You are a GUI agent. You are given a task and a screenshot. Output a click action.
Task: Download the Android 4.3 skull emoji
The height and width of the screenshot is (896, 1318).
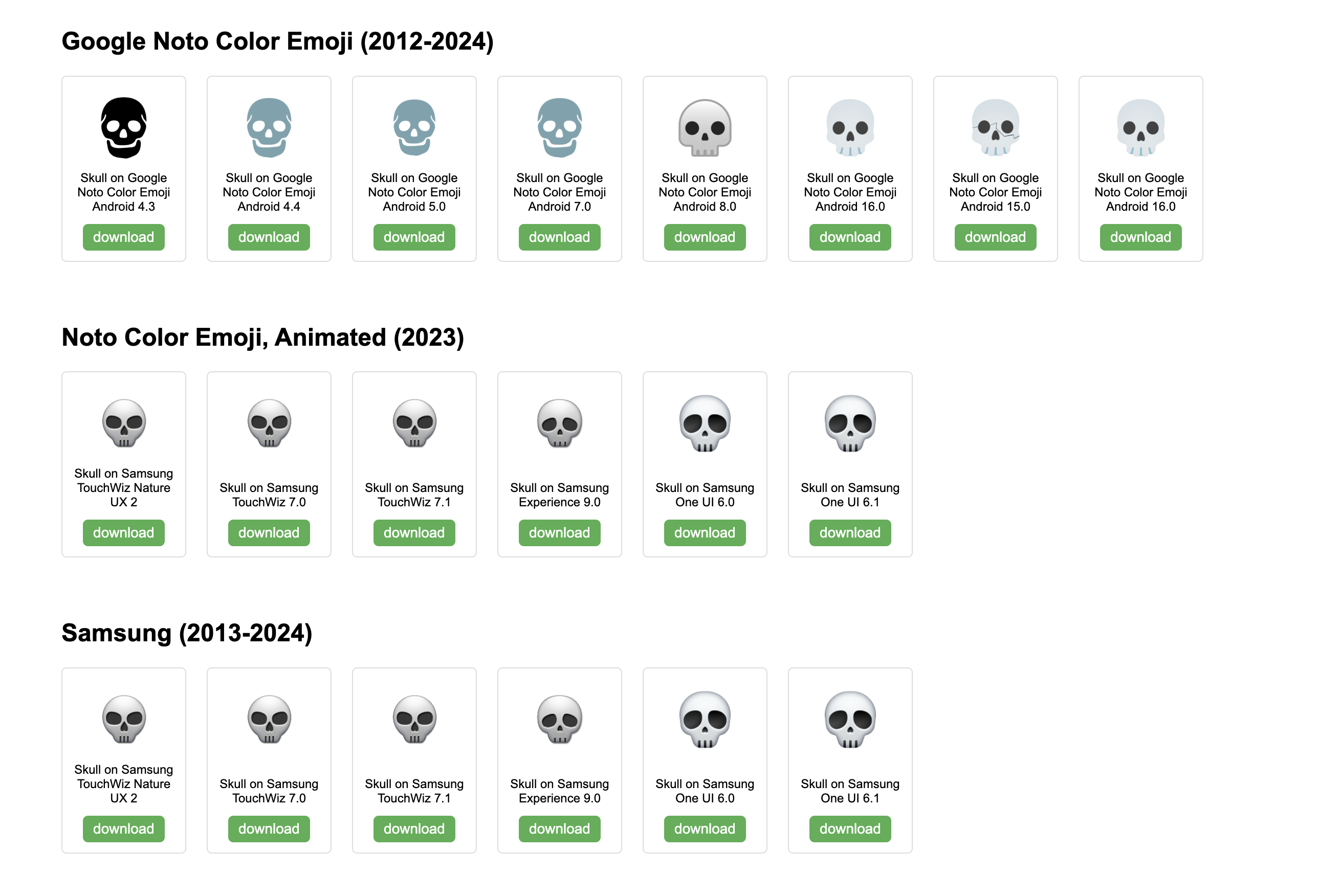[x=124, y=237]
